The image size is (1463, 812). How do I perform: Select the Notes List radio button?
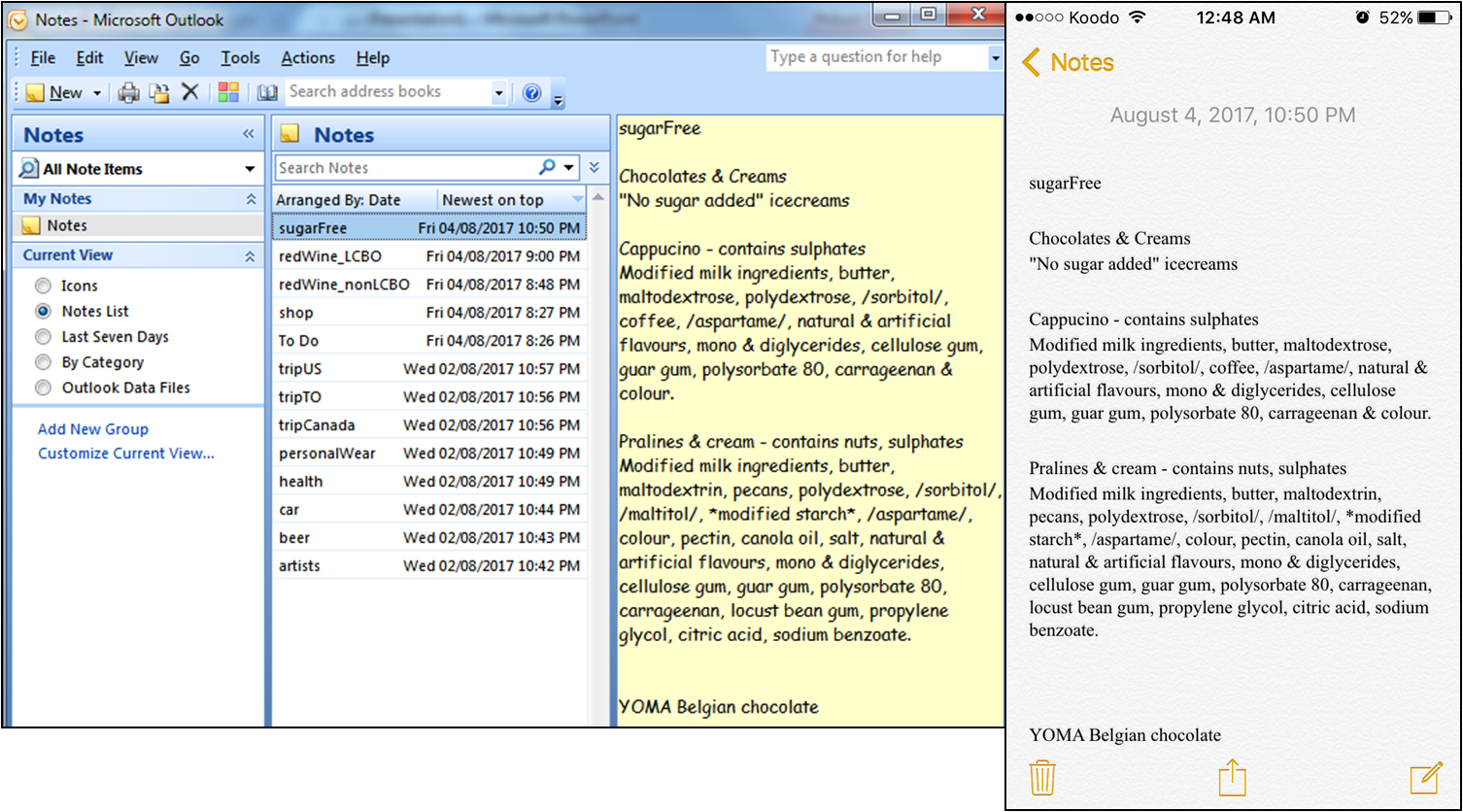(x=43, y=312)
